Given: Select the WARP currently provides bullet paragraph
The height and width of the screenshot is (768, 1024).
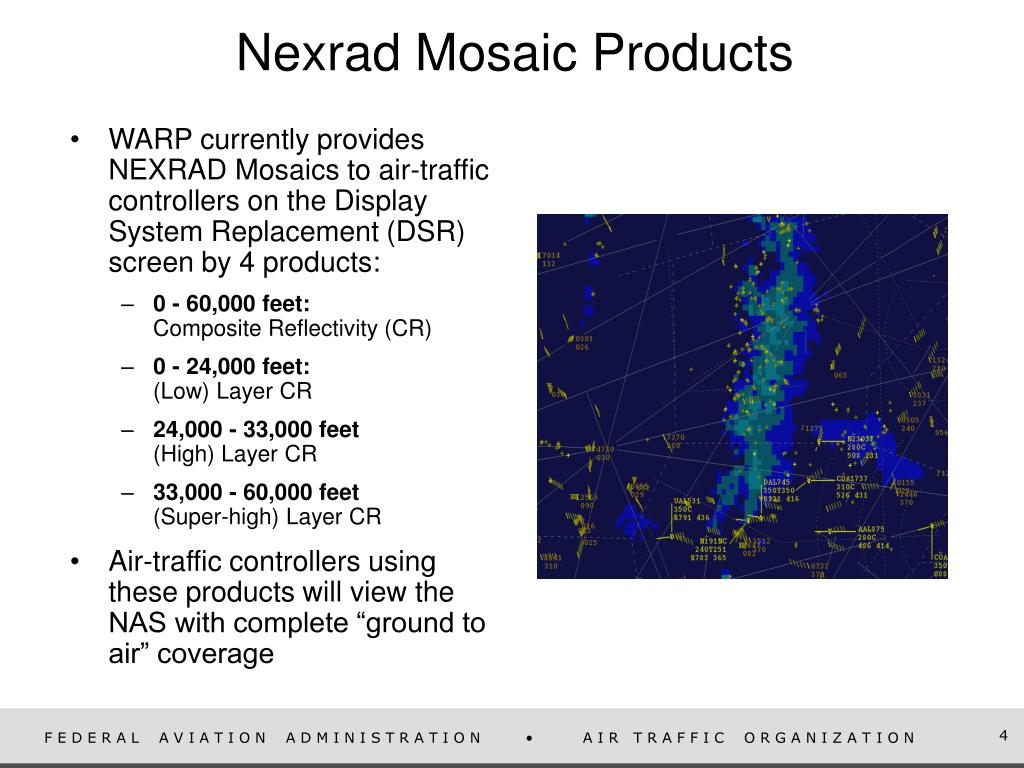Looking at the screenshot, I should tap(298, 200).
